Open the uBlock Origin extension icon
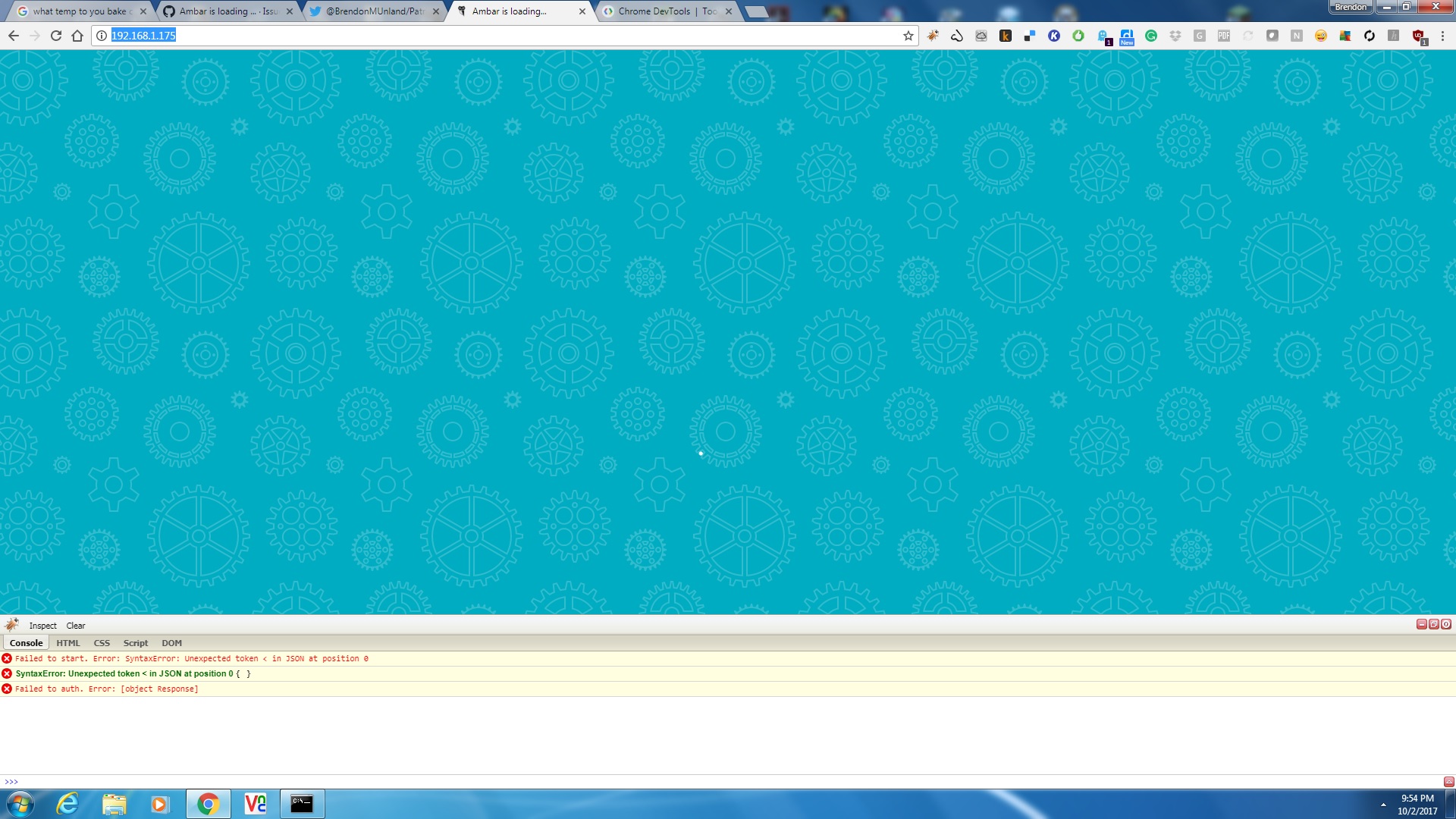The image size is (1456, 819). 1418,36
